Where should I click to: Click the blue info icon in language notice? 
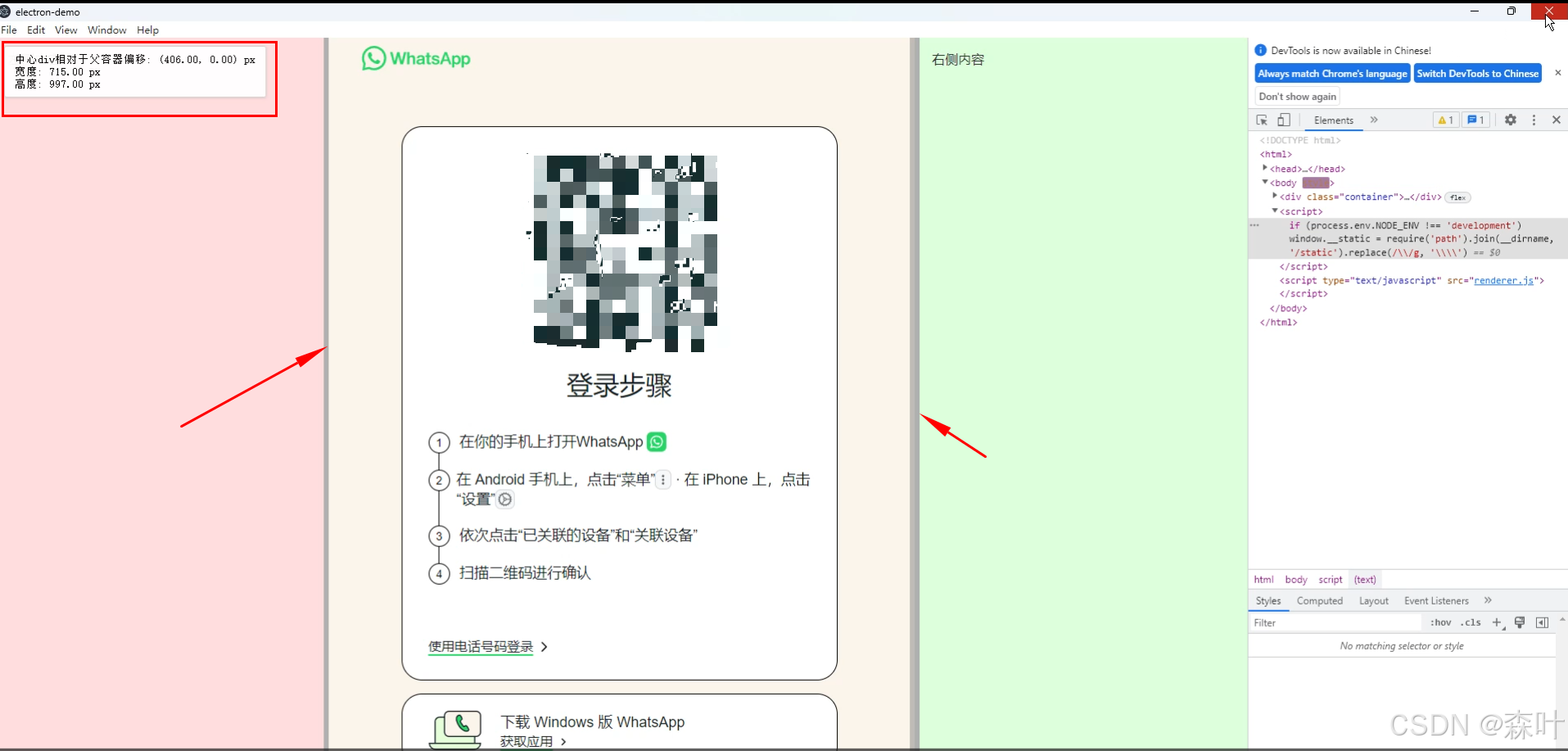coord(1261,50)
